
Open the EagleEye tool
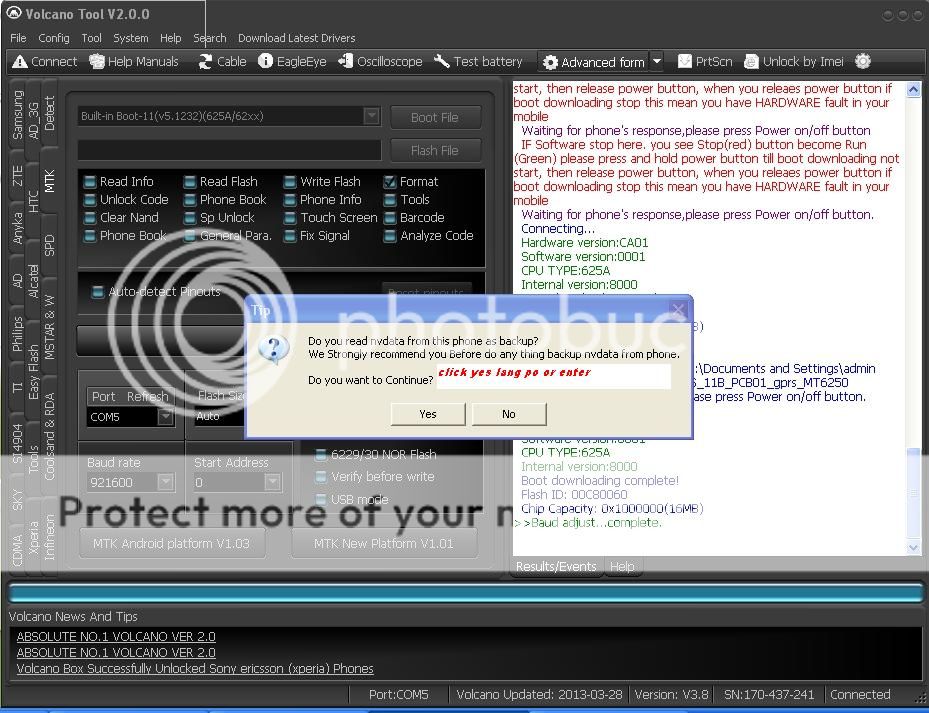tap(266, 62)
